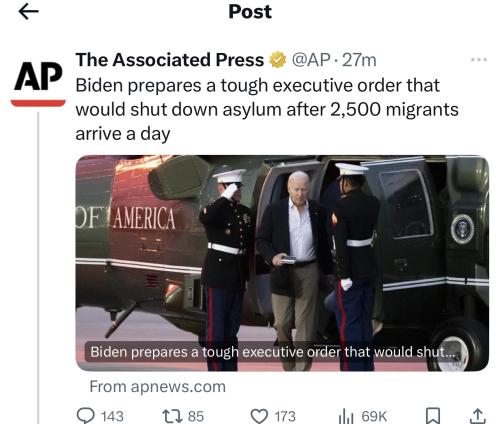This screenshot has width=500, height=424.
Task: Share the post with upload icon
Action: pyautogui.click(x=478, y=416)
